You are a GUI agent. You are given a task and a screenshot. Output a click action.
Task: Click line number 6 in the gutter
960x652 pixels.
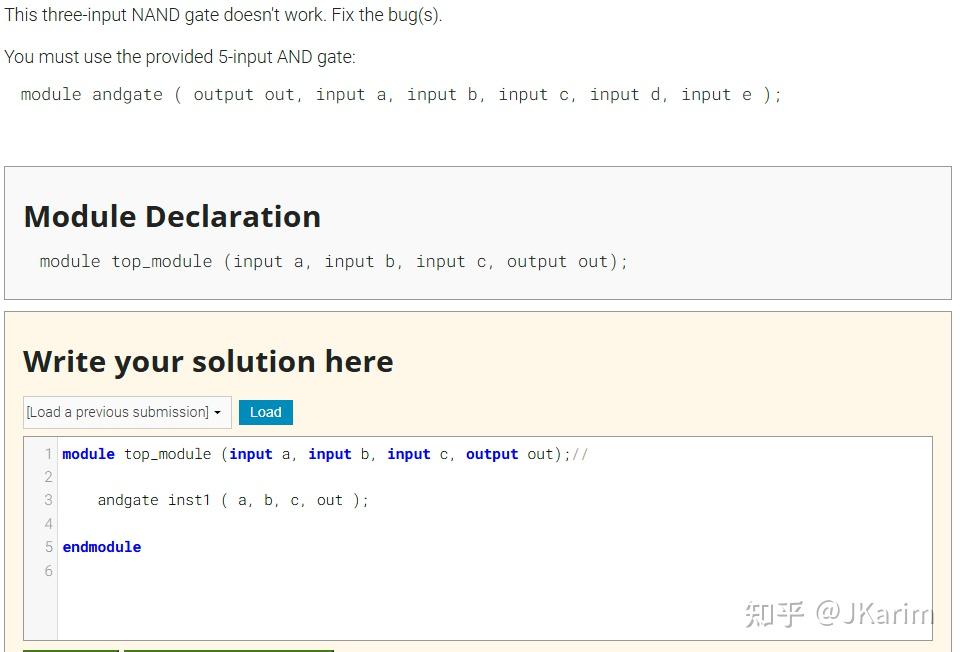pyautogui.click(x=48, y=570)
